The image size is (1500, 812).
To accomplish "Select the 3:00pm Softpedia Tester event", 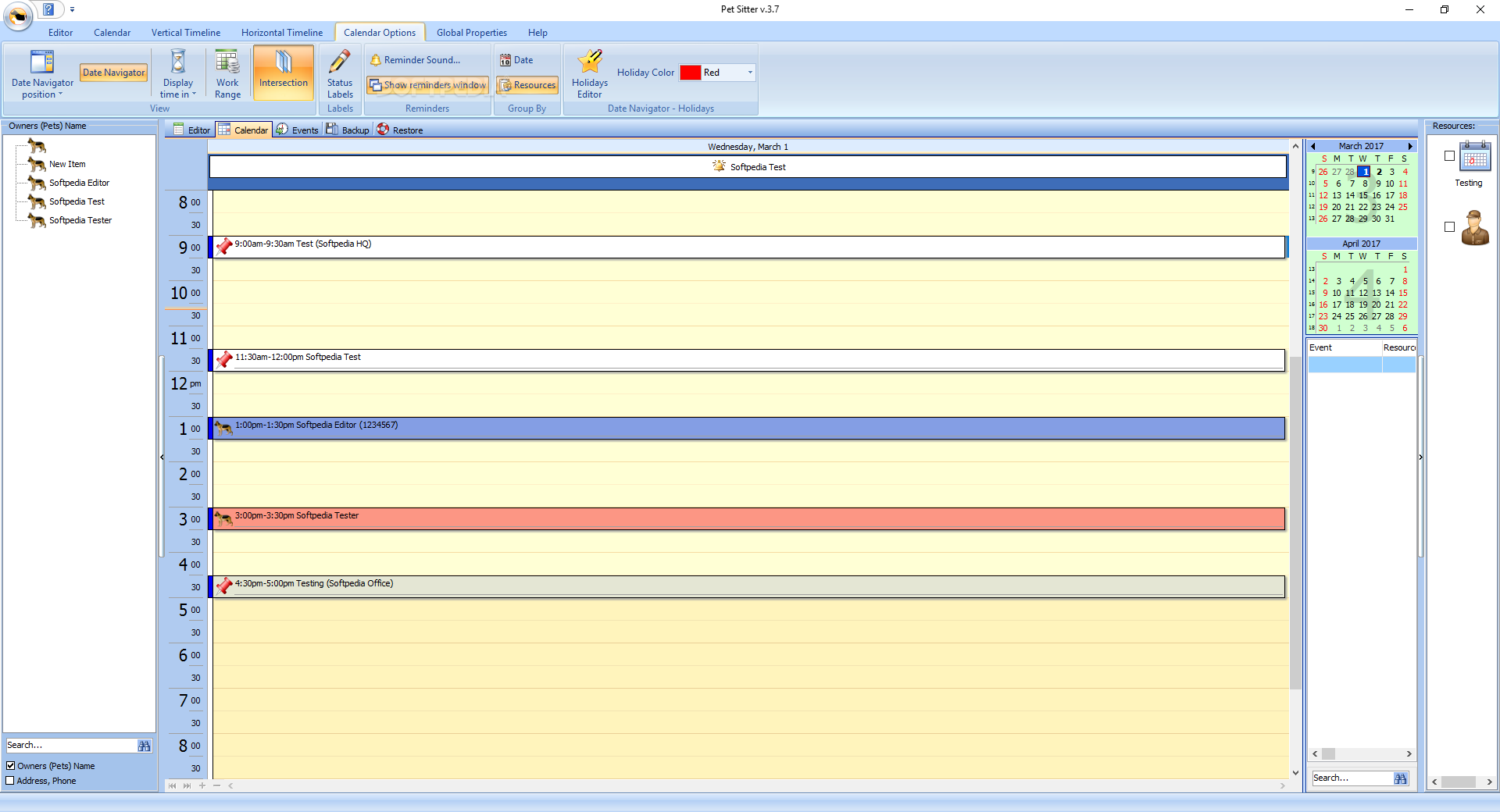I will [748, 518].
